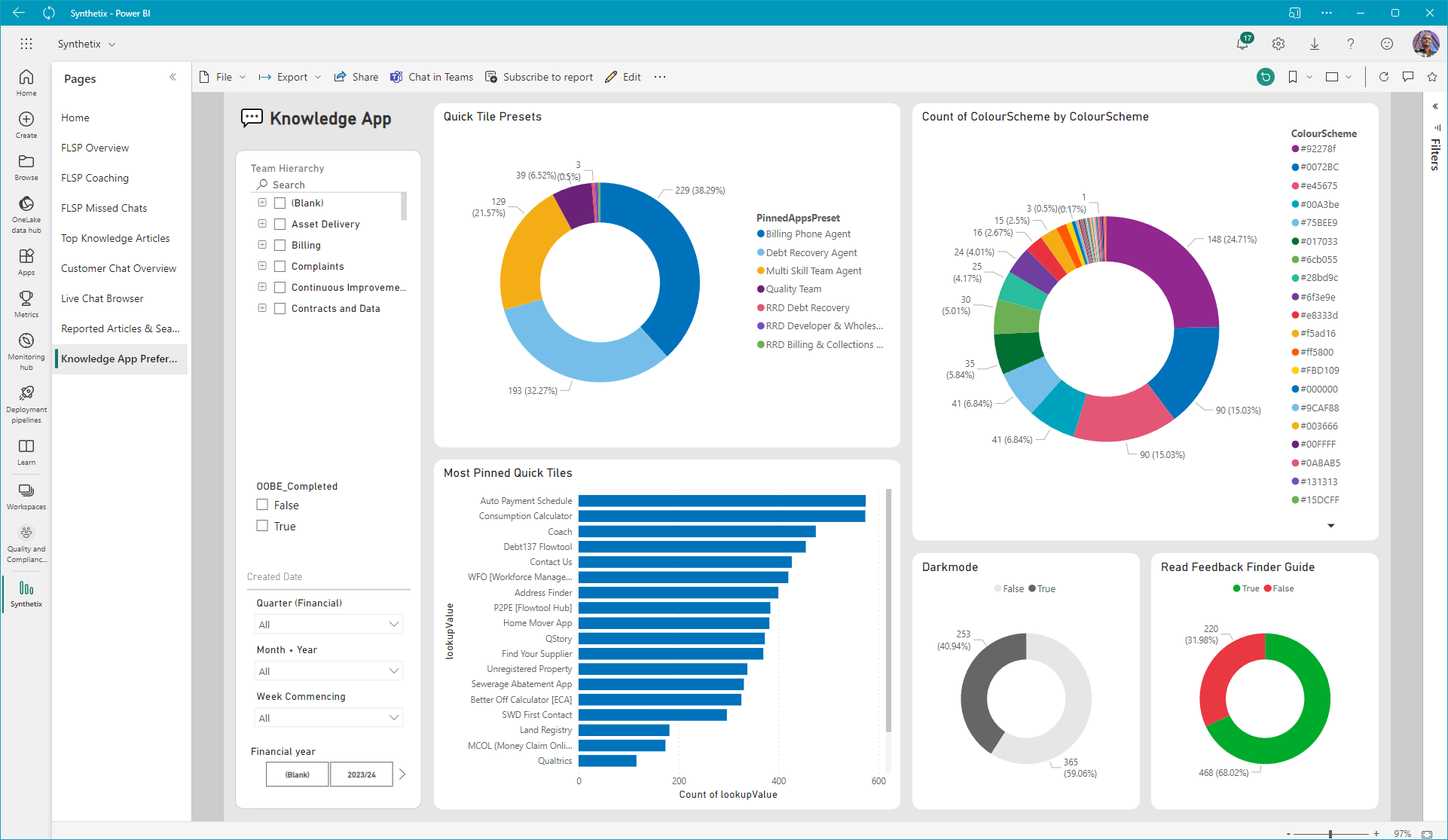Open the comments pane icon
The height and width of the screenshot is (840, 1448).
coord(1407,77)
